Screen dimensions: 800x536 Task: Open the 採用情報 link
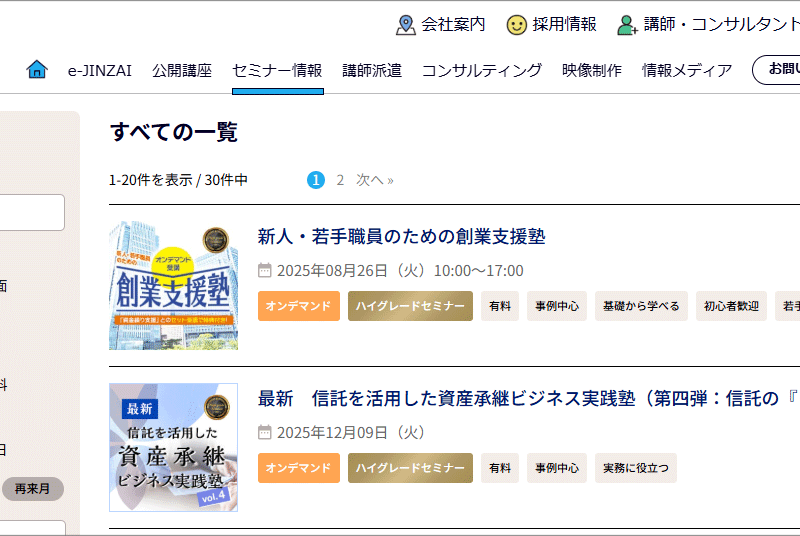click(x=564, y=24)
